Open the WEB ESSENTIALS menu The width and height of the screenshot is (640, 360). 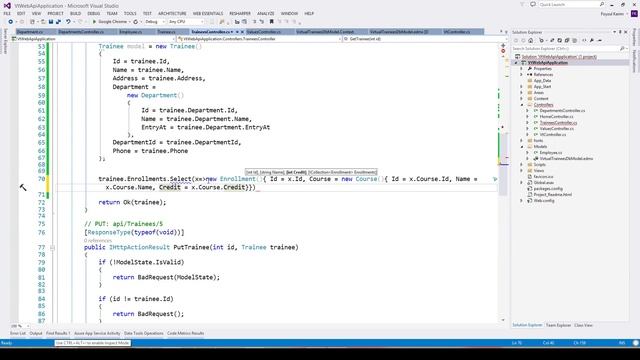208,13
